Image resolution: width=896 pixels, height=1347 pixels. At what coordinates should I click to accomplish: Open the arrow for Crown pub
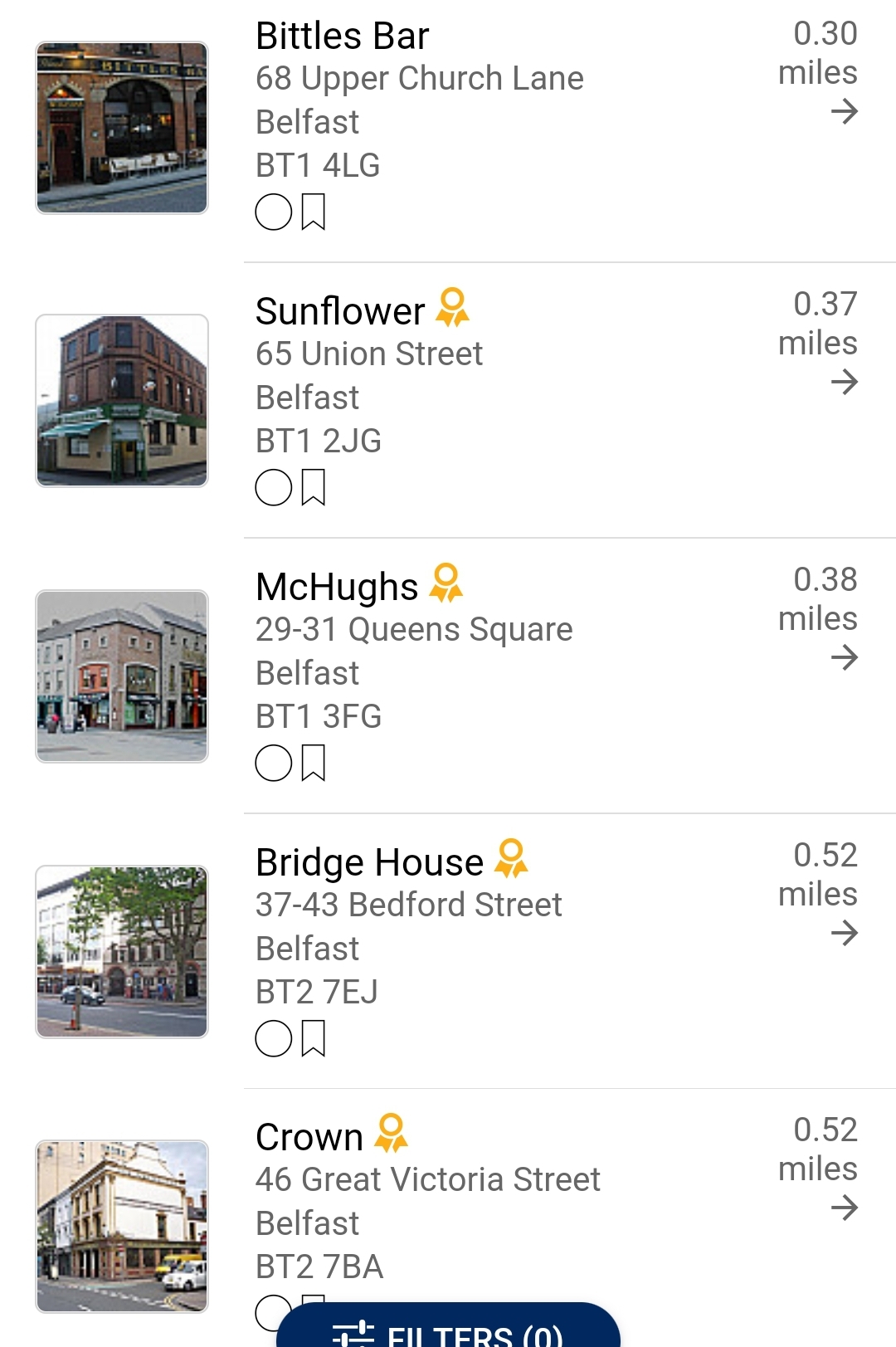coord(844,1208)
